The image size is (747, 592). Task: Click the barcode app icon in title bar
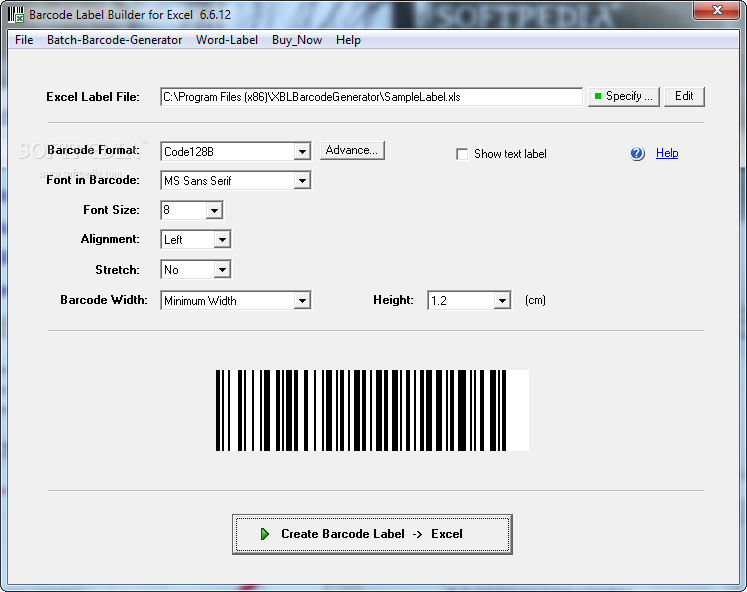pyautogui.click(x=16, y=14)
